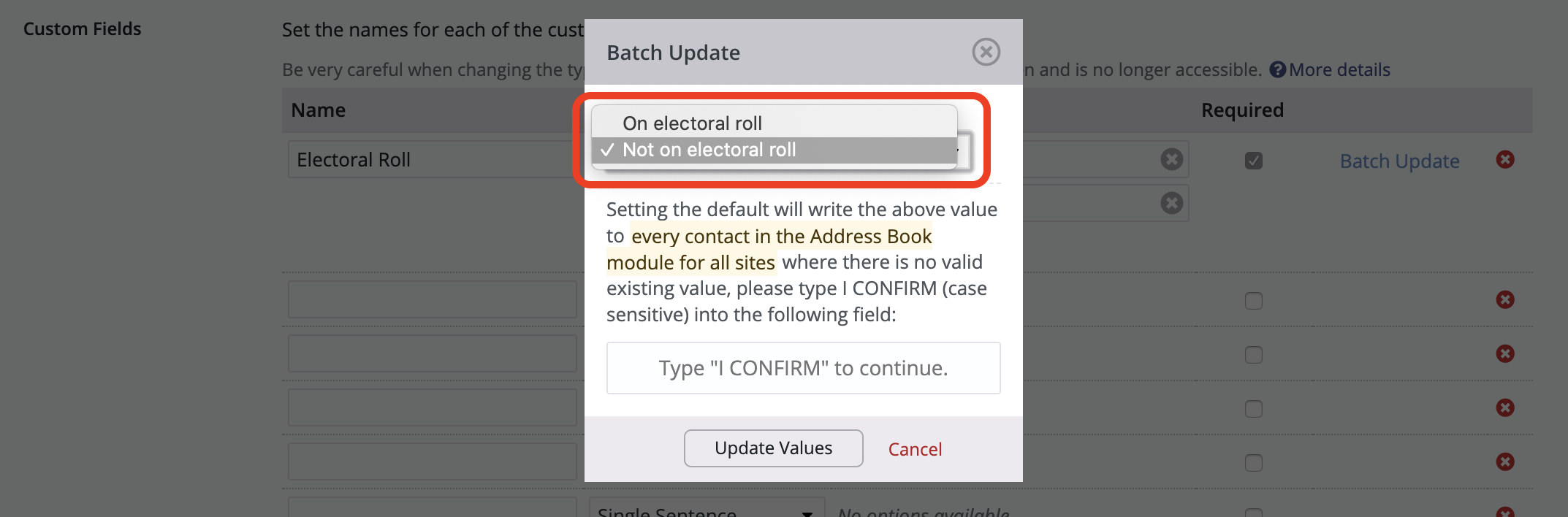Clear the second option value with its X icon
This screenshot has height=517, width=1568.
click(x=1171, y=203)
